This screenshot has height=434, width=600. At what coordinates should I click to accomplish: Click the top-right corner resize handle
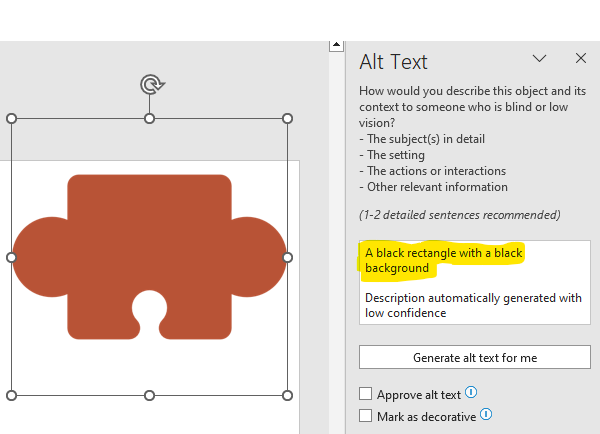click(x=287, y=119)
